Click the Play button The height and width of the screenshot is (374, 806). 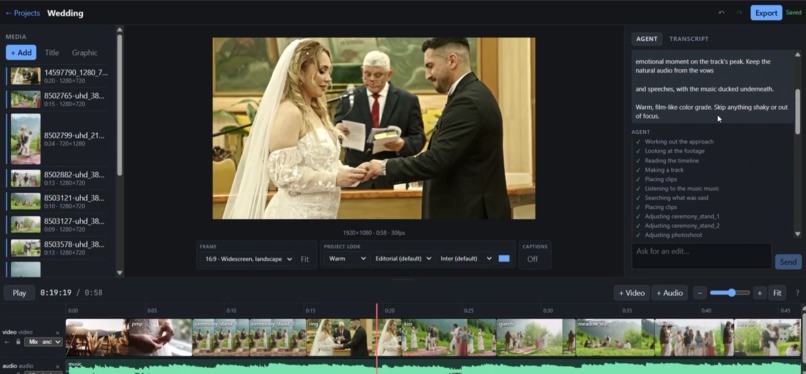[19, 293]
